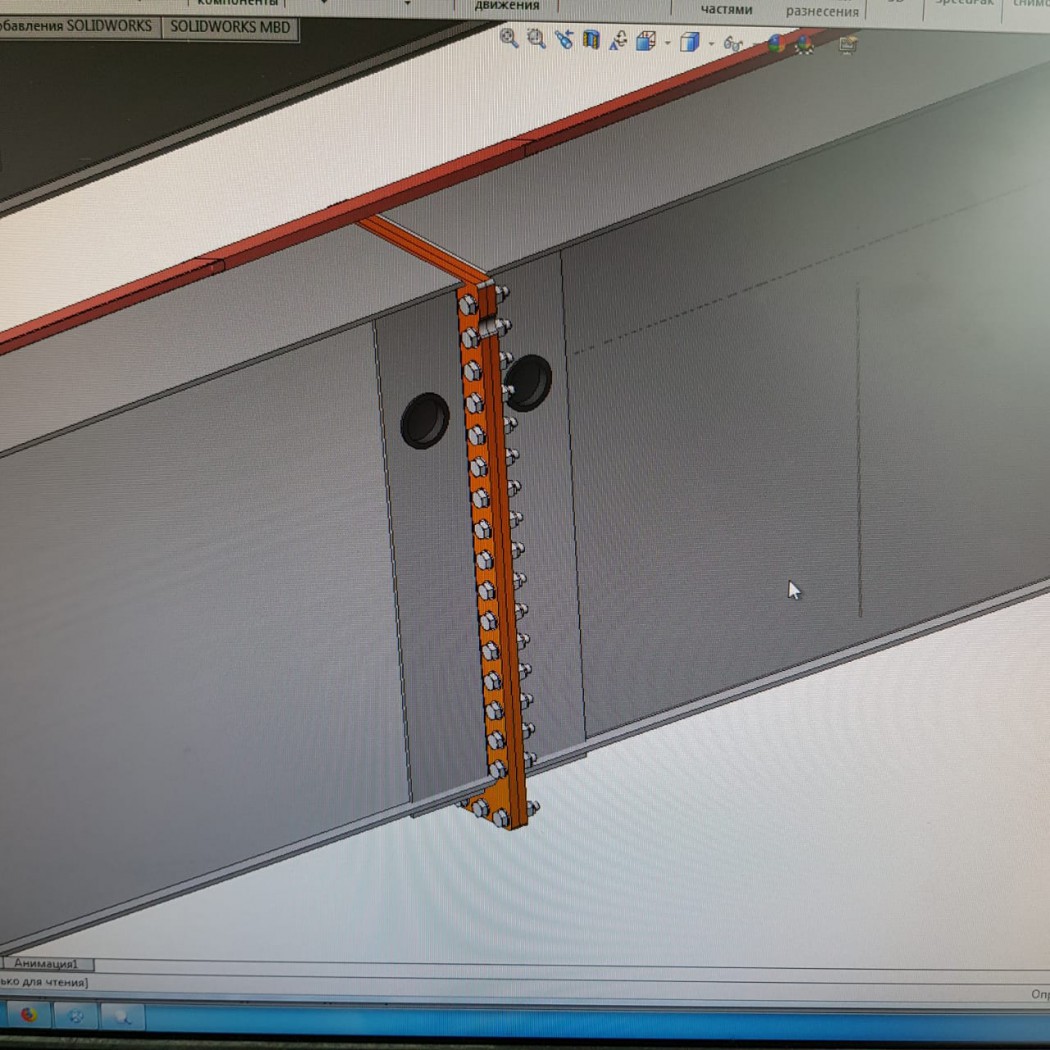1050x1050 pixels.
Task: Expand the View Orientation dropdown arrow
Action: click(x=666, y=43)
